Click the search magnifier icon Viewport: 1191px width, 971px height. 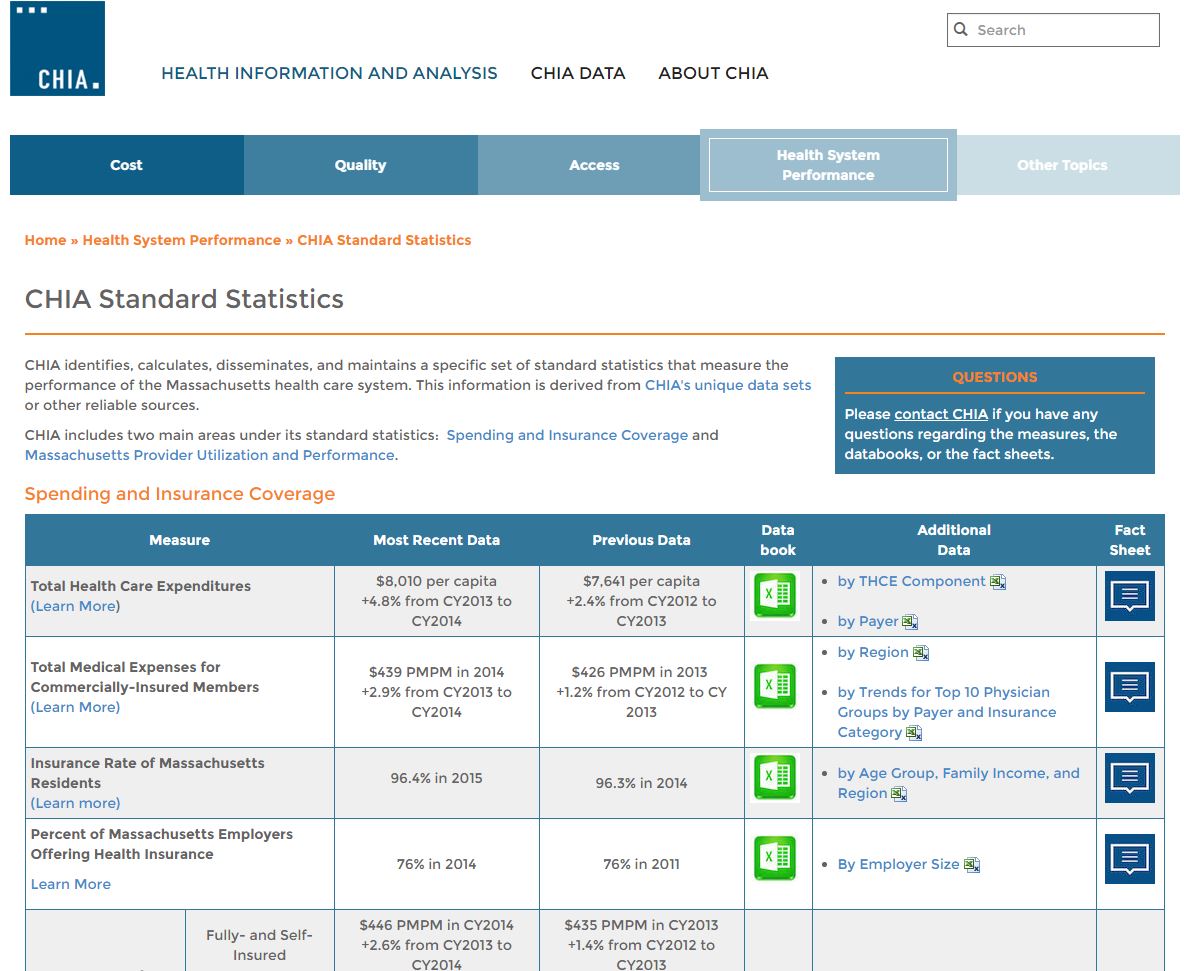click(961, 30)
